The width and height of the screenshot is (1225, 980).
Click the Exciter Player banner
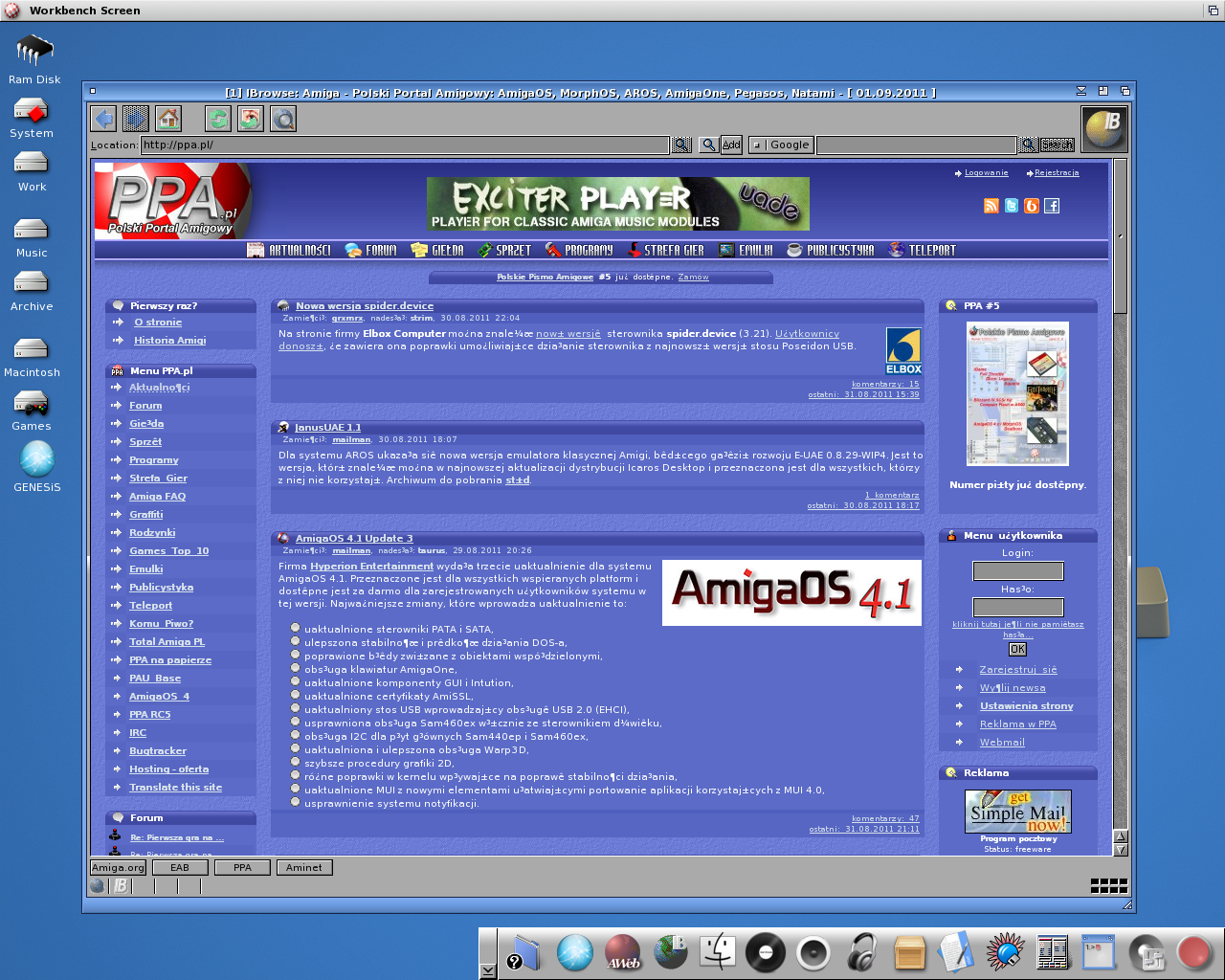[618, 204]
